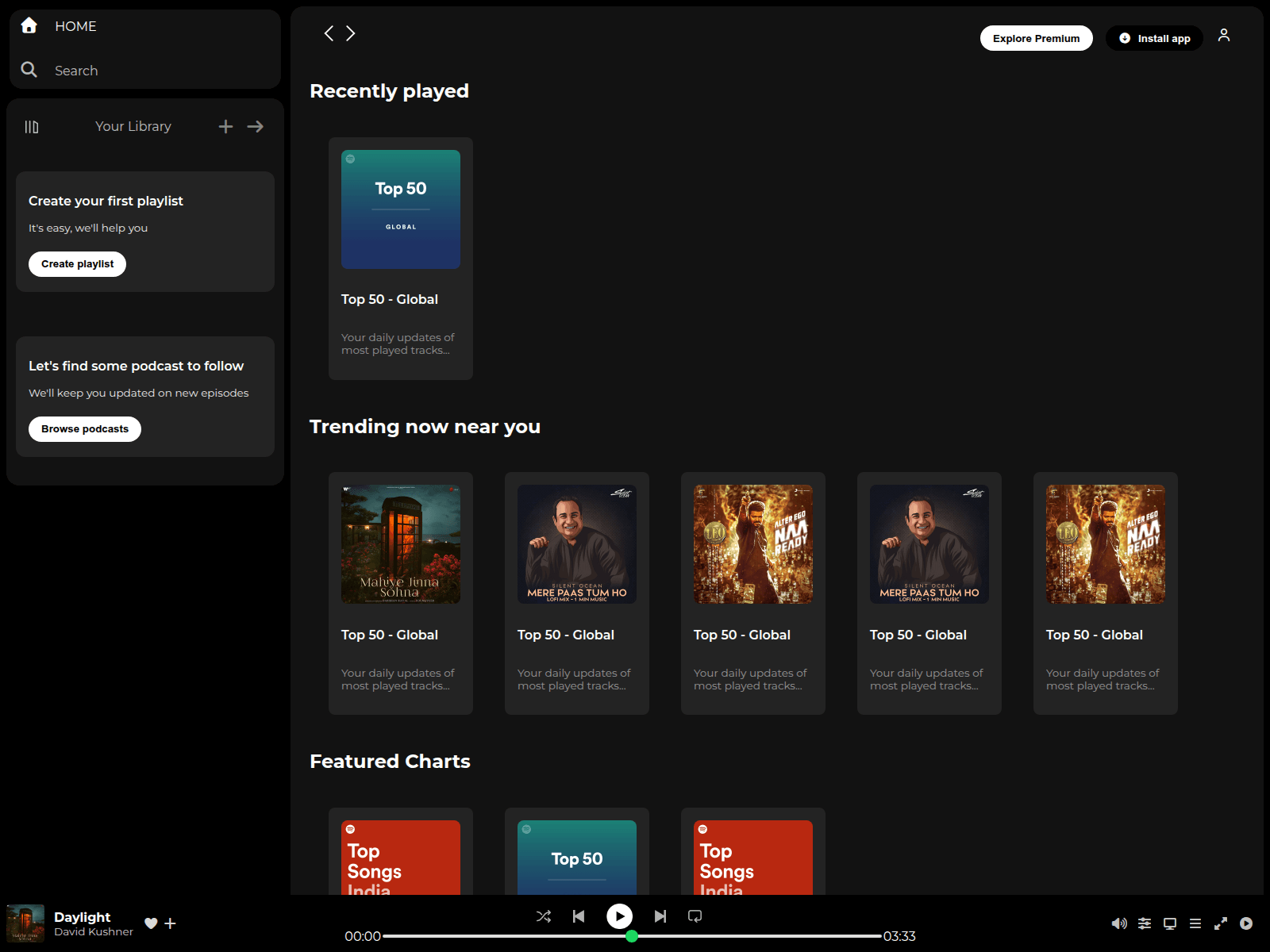Screen dimensions: 1270x952
Task: Navigate back with the left chevron
Action: 329,33
